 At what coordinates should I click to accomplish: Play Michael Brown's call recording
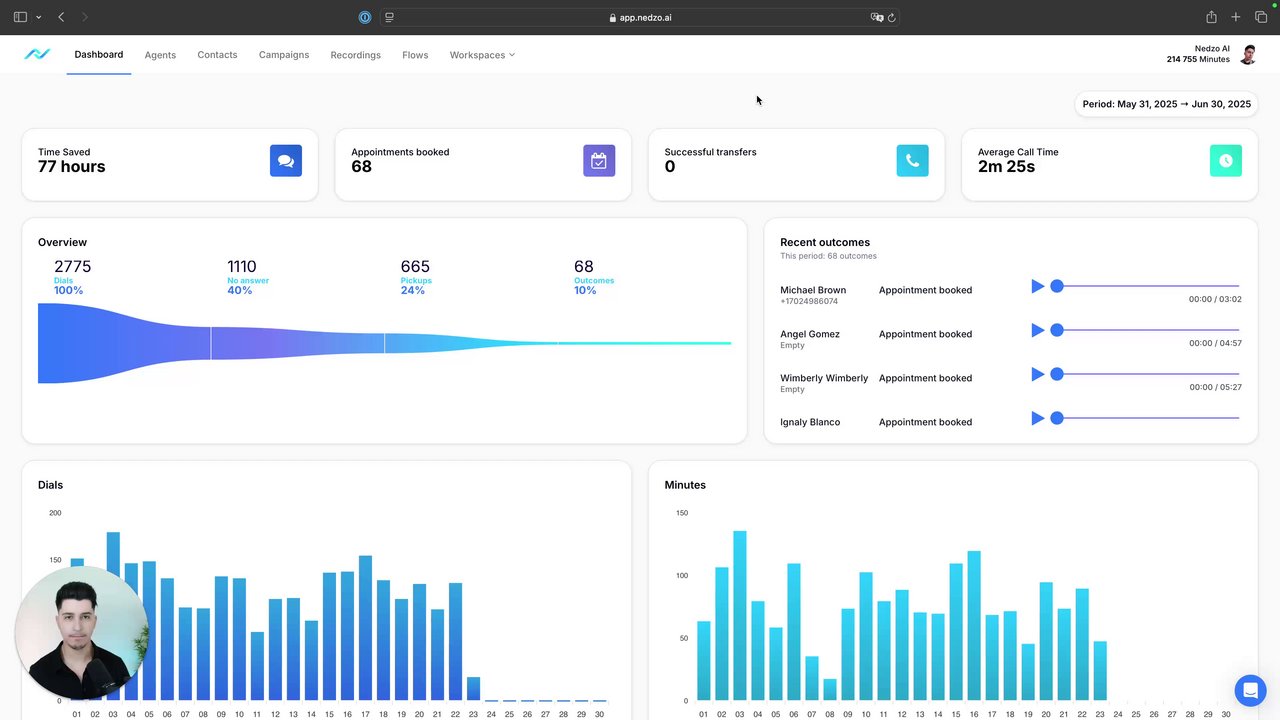[1037, 286]
